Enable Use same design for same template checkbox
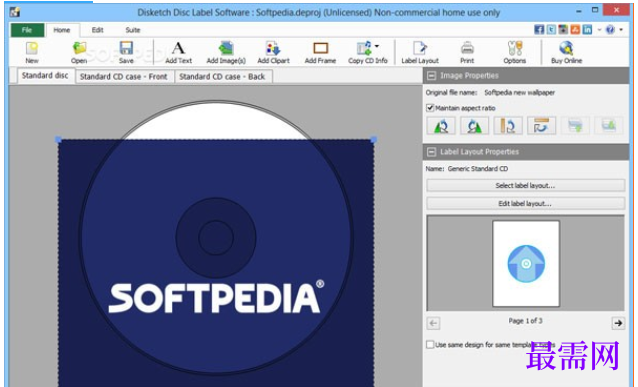 click(x=430, y=345)
